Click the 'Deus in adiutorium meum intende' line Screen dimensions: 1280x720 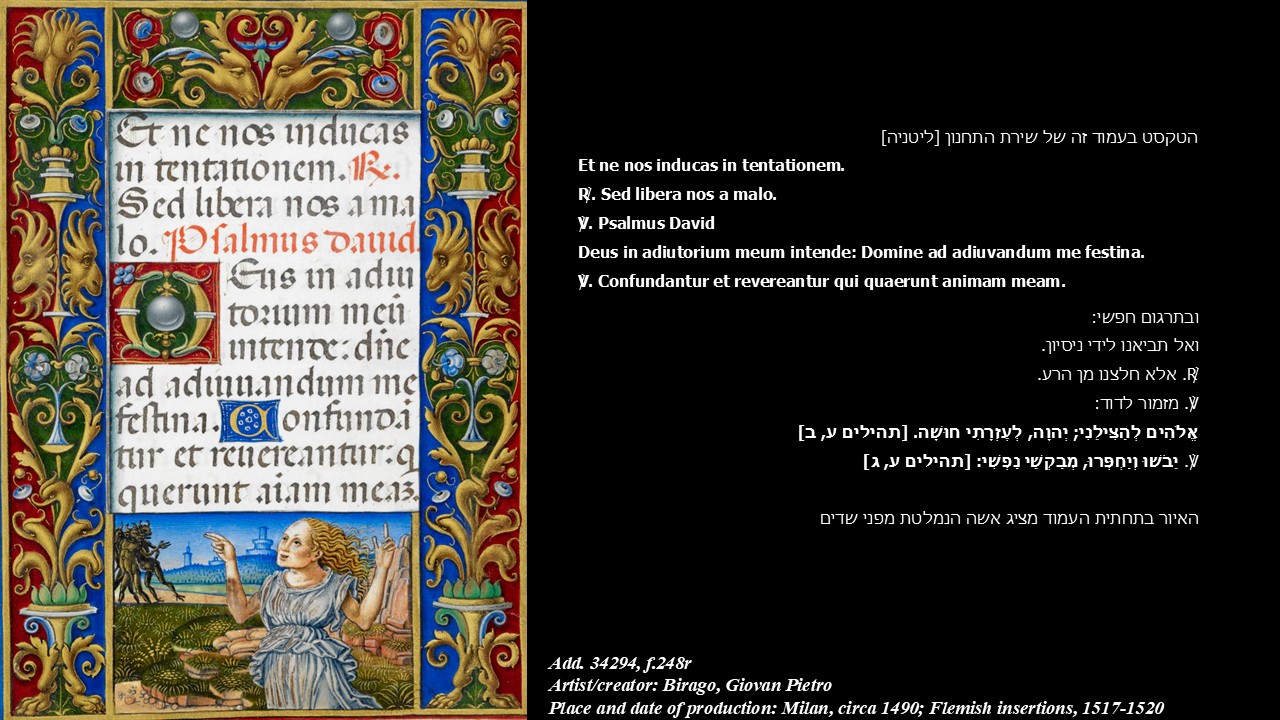click(861, 252)
